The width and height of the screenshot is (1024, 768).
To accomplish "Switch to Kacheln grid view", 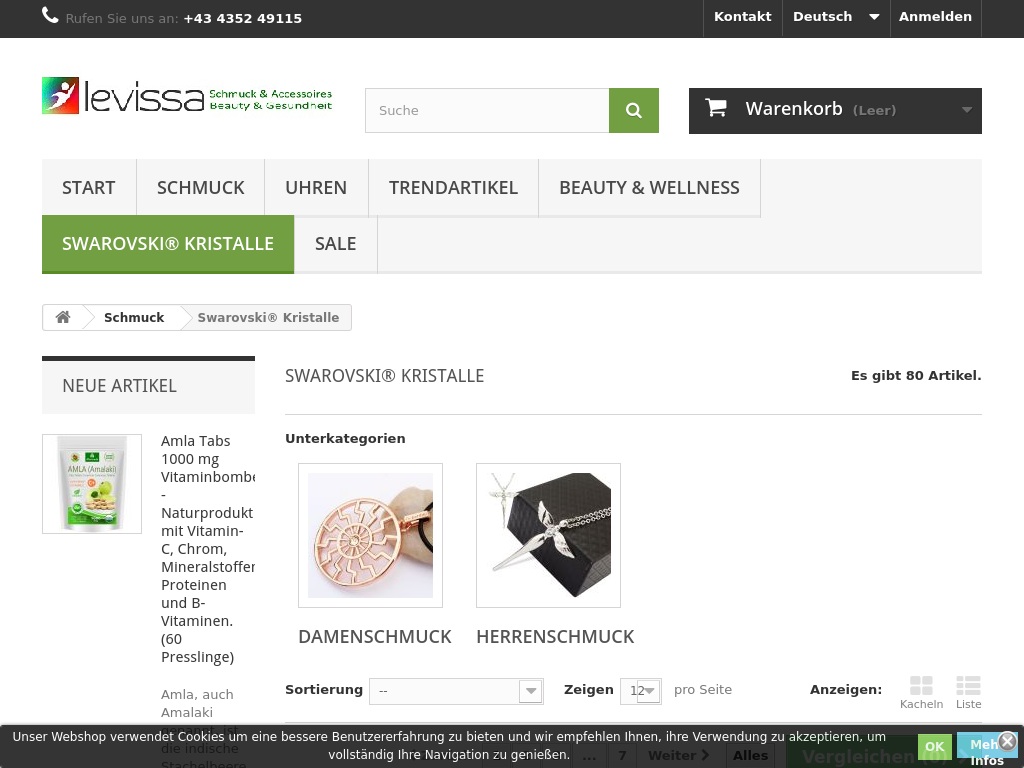I will click(x=921, y=691).
